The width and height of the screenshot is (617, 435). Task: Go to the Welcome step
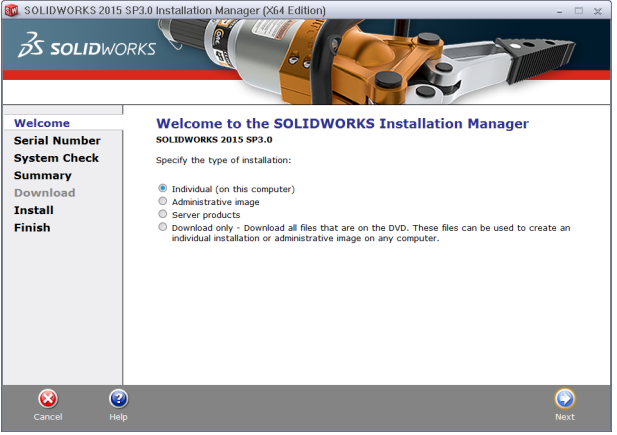click(x=42, y=124)
